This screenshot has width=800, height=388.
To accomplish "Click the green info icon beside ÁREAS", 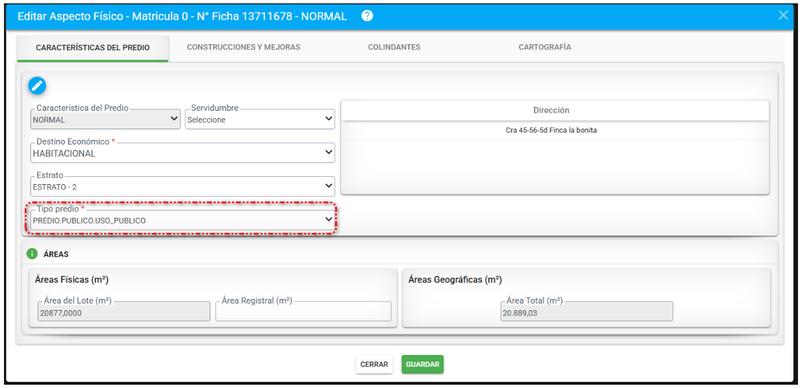I will tap(32, 254).
